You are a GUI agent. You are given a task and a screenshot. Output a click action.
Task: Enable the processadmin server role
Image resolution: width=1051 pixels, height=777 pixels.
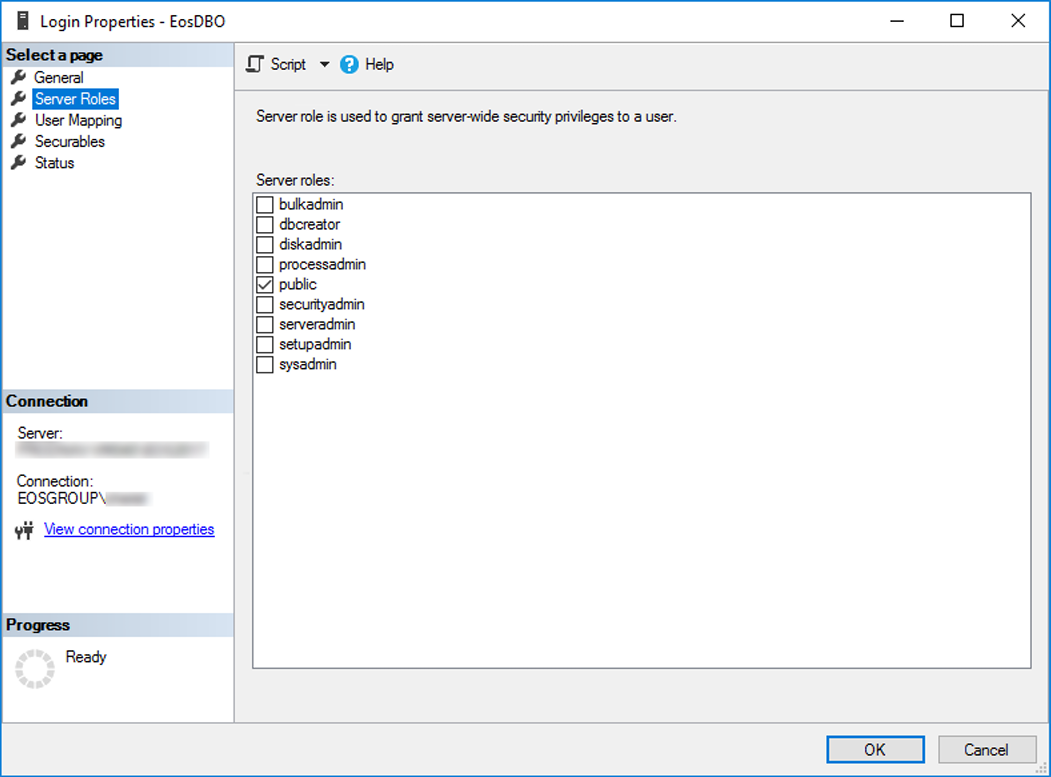[265, 265]
